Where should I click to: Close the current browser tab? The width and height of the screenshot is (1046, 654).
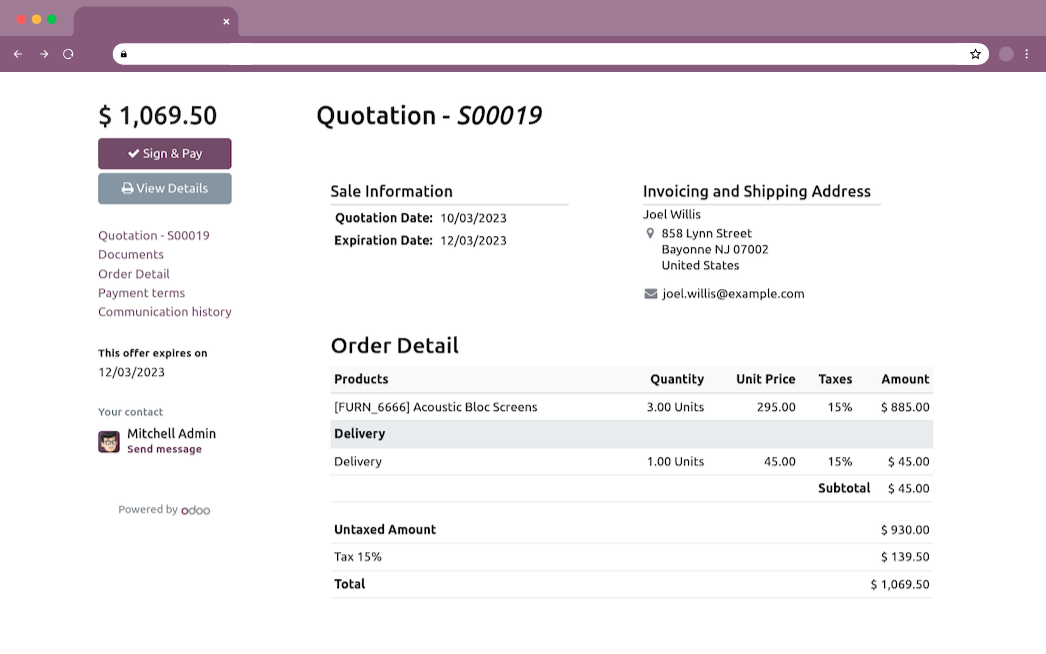[x=226, y=21]
